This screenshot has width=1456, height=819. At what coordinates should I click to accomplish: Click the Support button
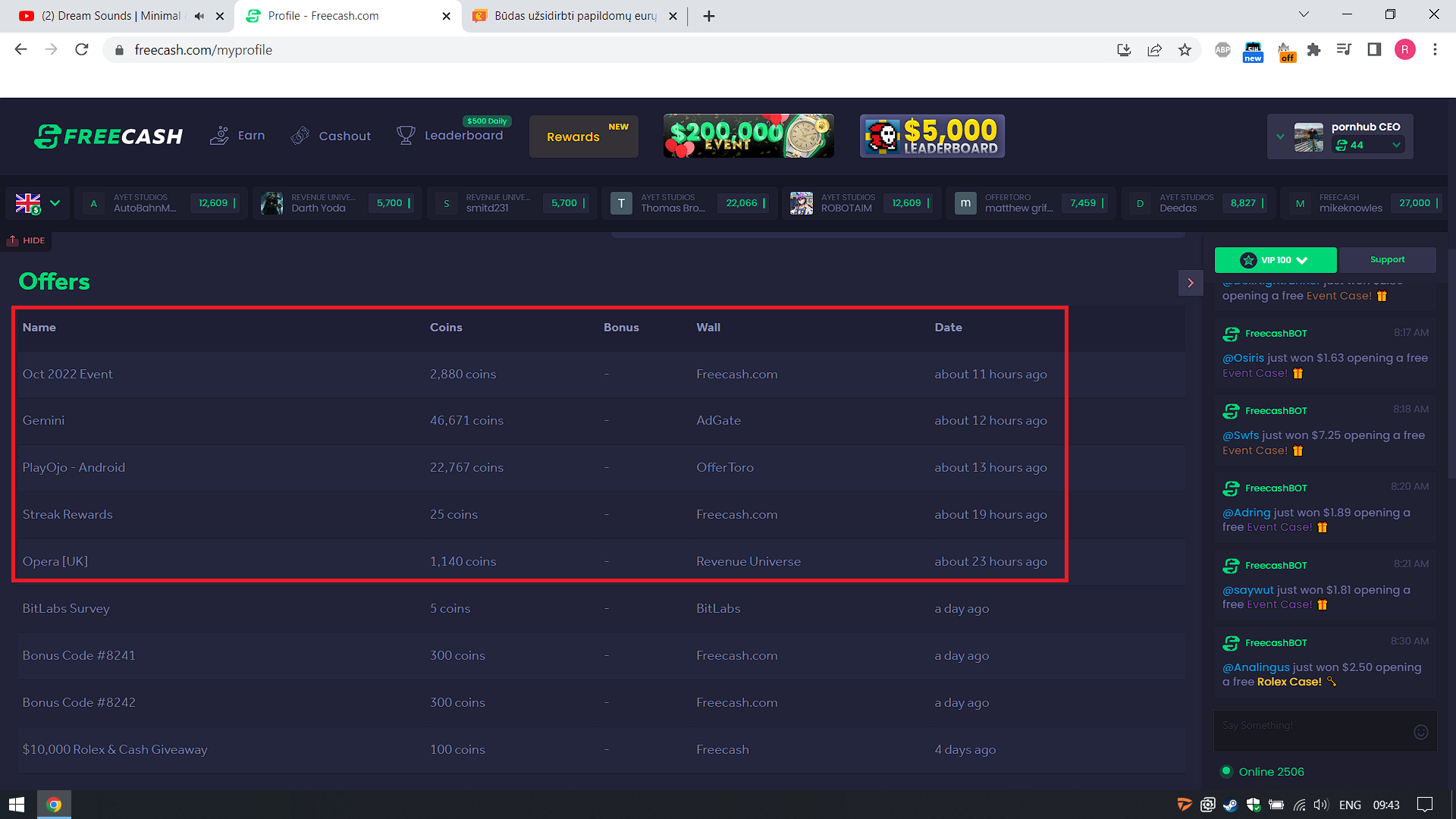pos(1387,259)
